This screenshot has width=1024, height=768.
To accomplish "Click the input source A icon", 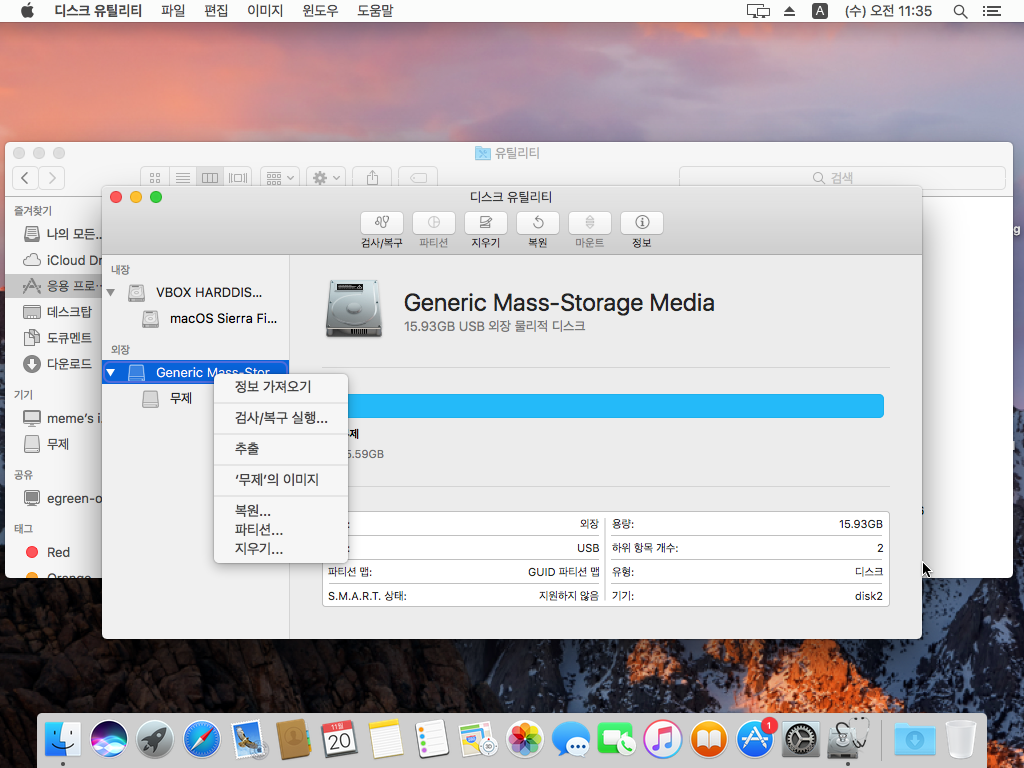I will [820, 10].
